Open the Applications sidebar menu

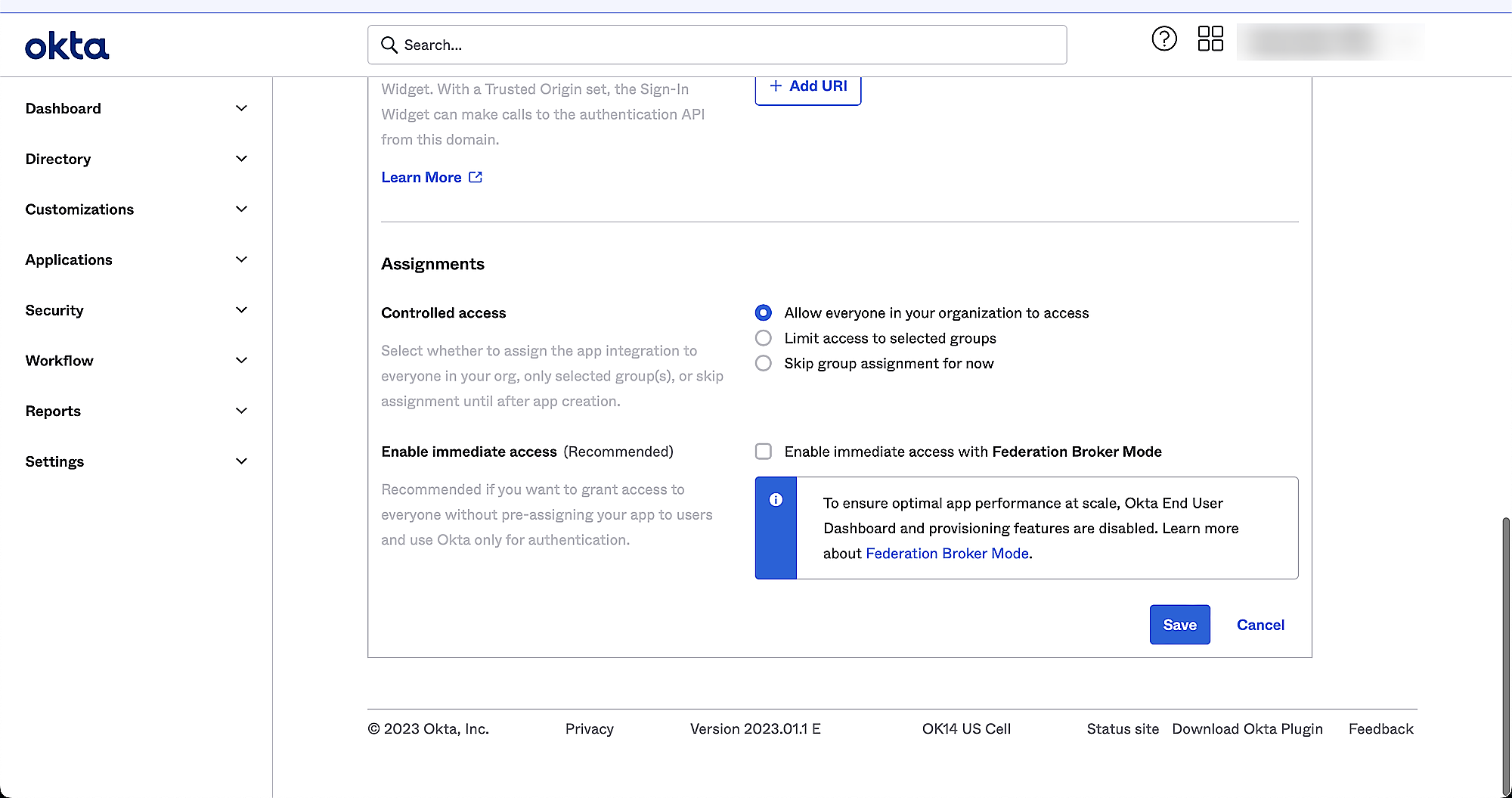coord(69,260)
